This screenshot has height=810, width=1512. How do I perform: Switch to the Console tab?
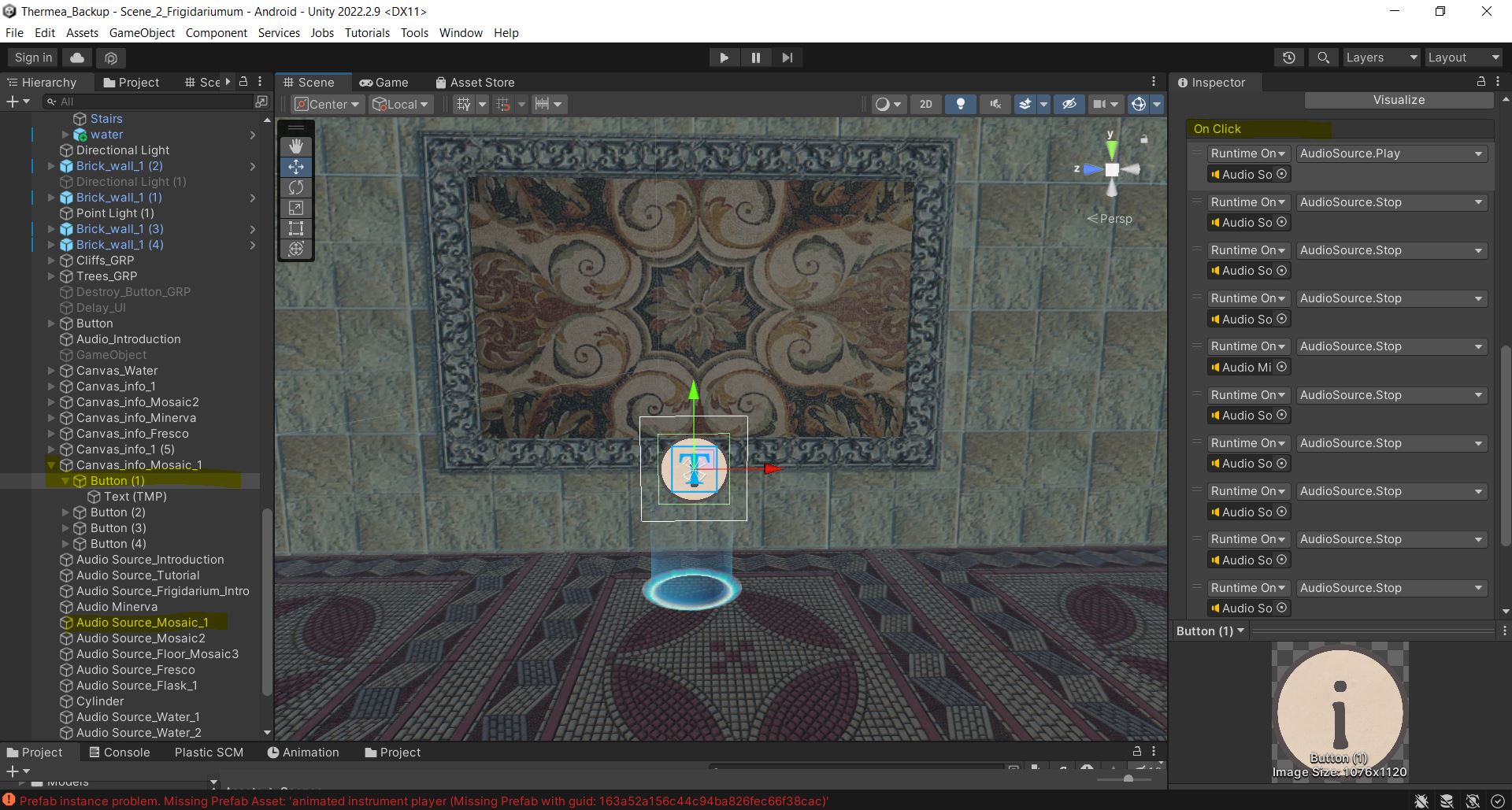pyautogui.click(x=120, y=752)
